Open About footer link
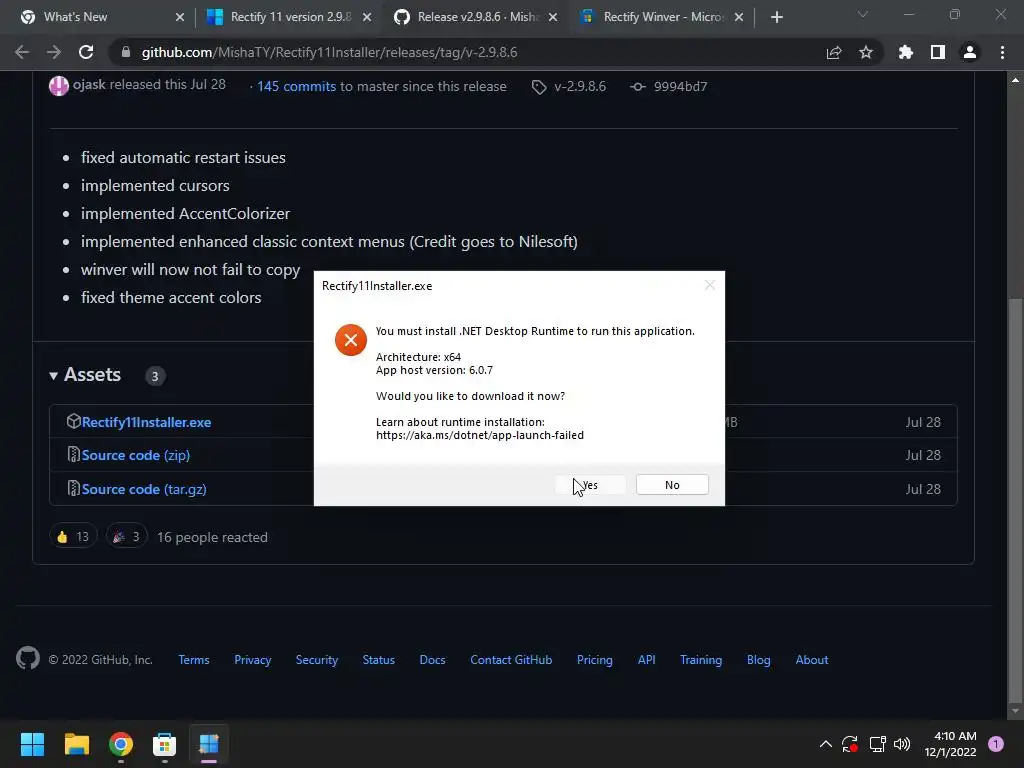 click(x=812, y=660)
